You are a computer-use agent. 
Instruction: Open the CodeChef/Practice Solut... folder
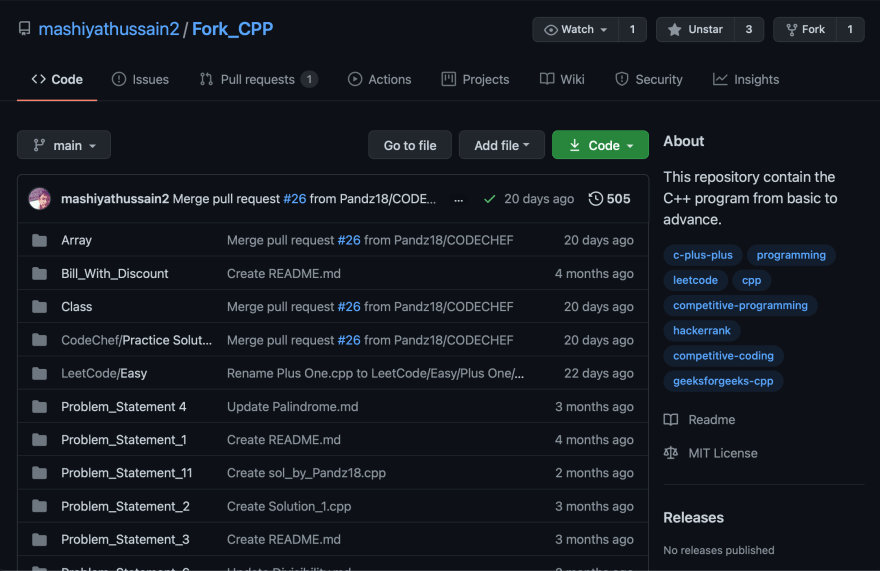pos(136,340)
